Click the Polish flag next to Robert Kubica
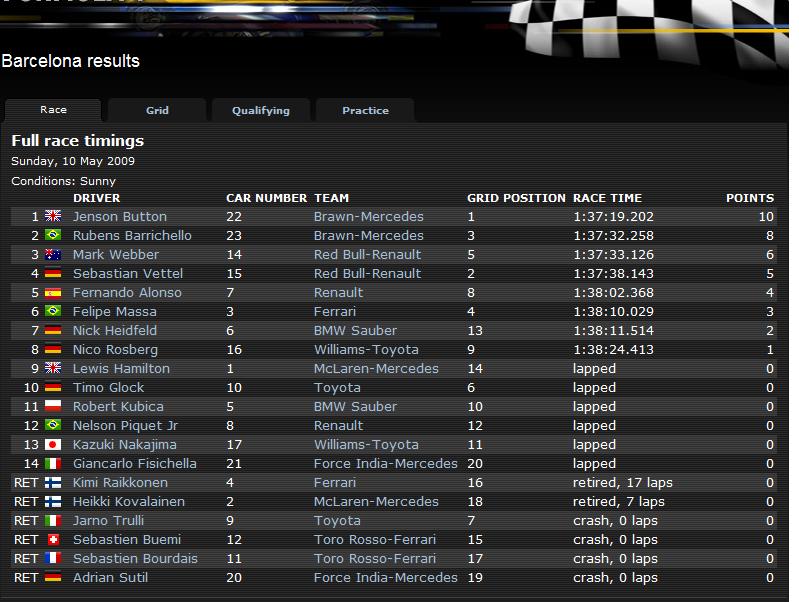Screen dimensions: 799x602 [53, 406]
